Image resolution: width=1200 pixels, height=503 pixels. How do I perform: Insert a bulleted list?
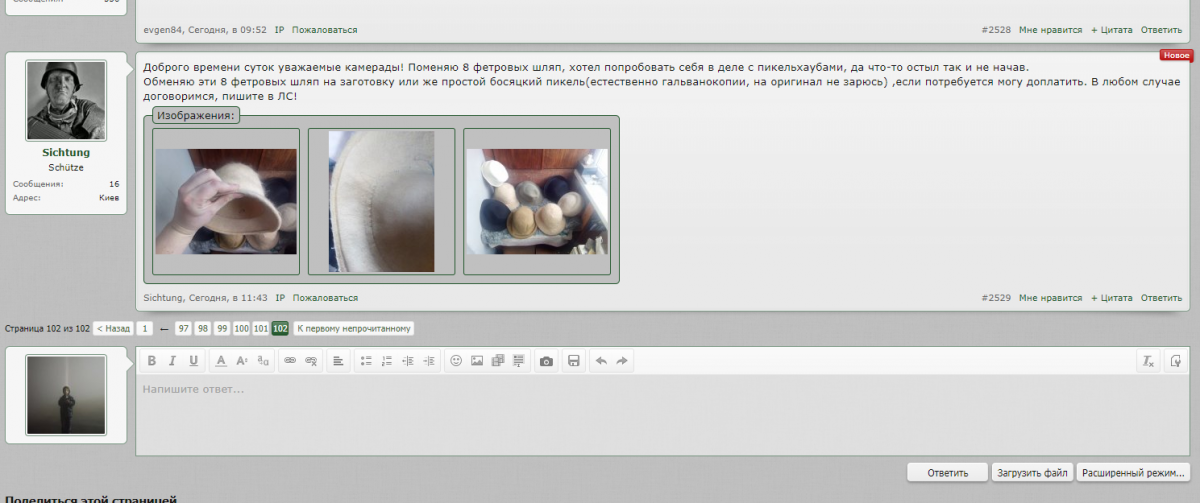point(366,361)
